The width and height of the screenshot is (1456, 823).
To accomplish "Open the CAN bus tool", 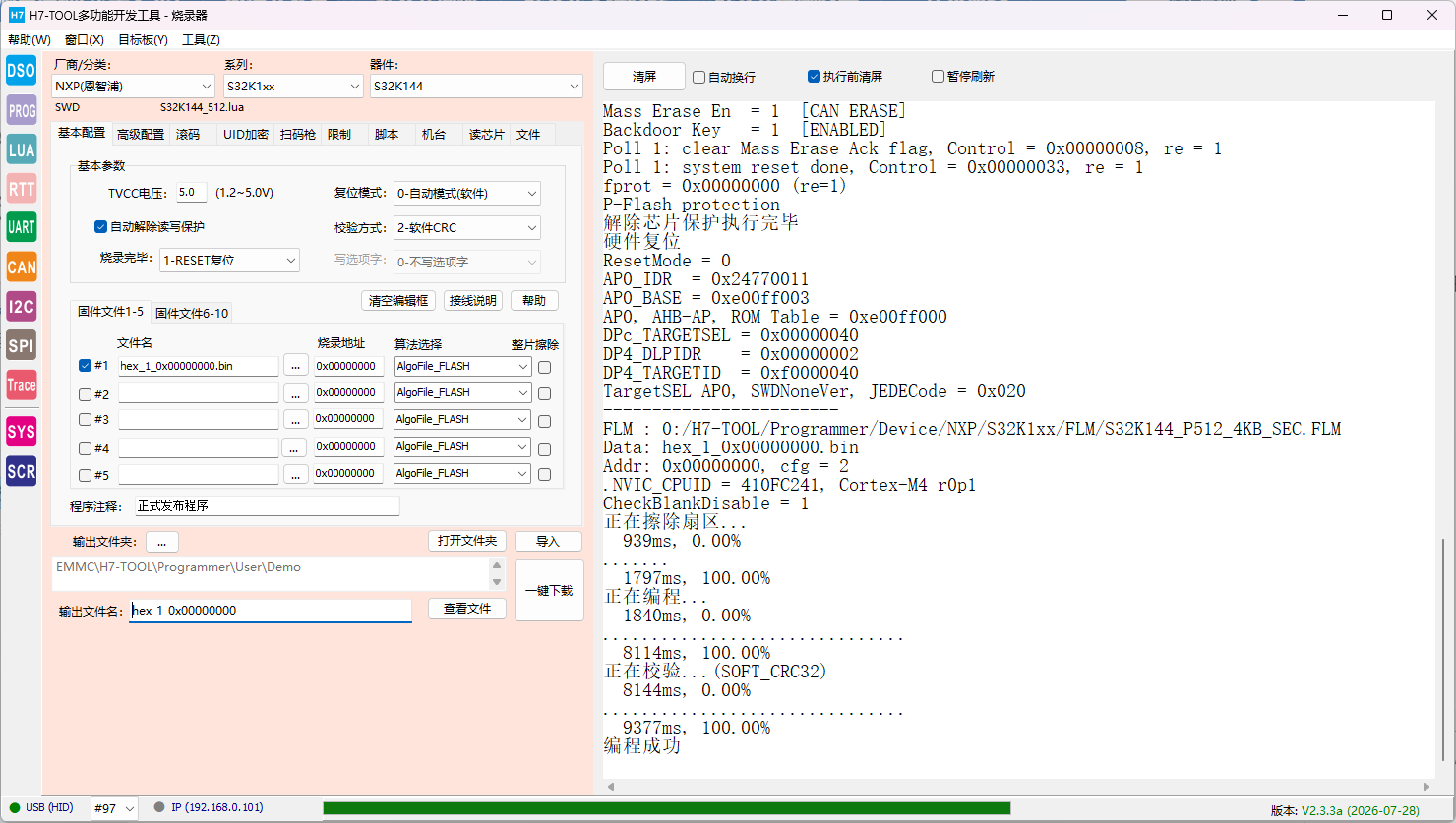I will click(x=21, y=266).
